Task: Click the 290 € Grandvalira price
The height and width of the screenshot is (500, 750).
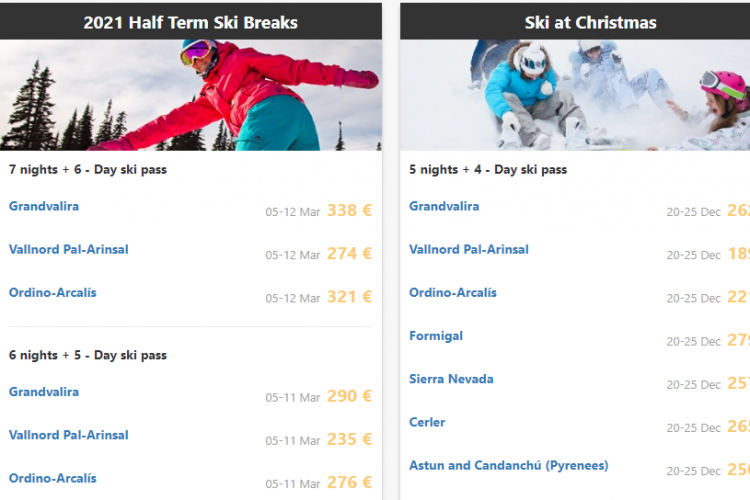Action: pos(349,396)
